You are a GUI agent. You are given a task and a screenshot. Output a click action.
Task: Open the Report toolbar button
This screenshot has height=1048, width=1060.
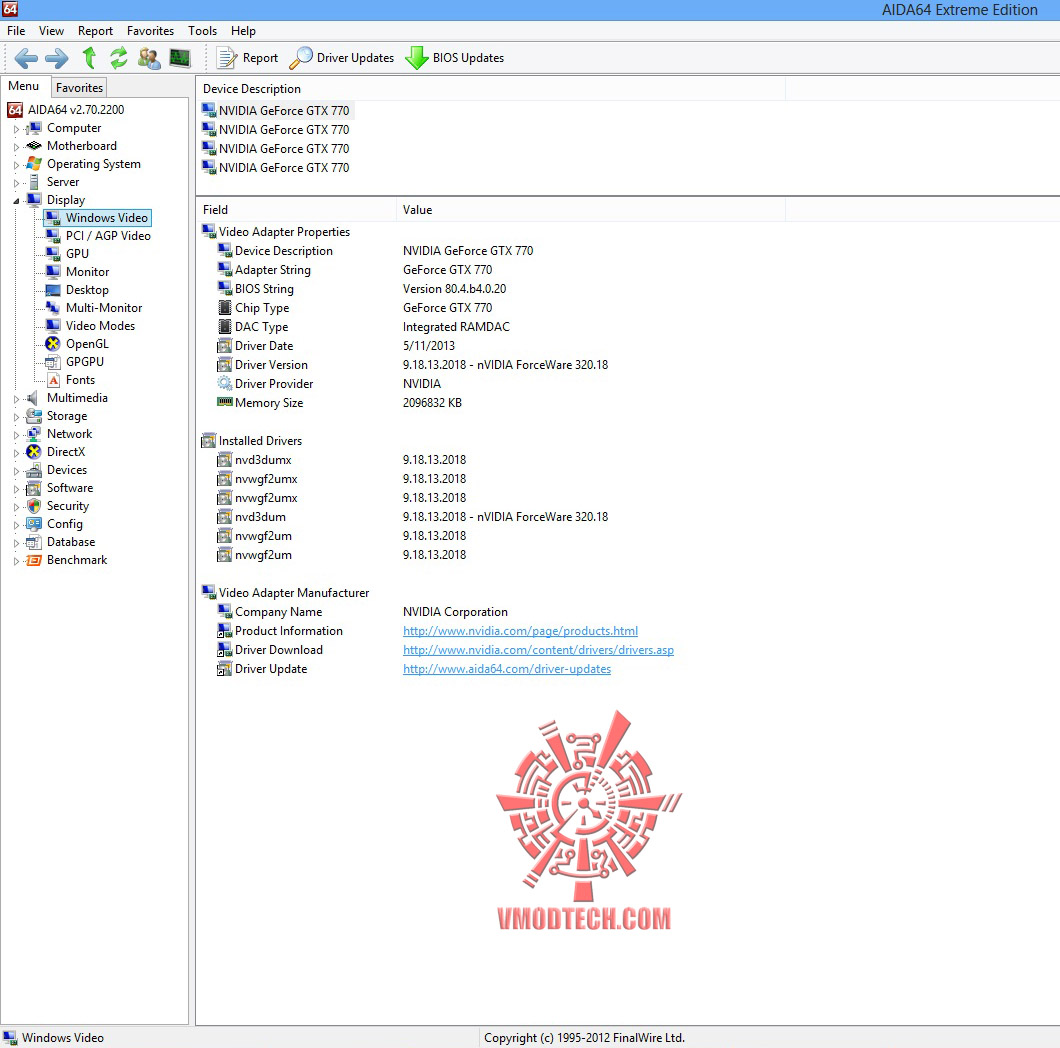pyautogui.click(x=247, y=58)
